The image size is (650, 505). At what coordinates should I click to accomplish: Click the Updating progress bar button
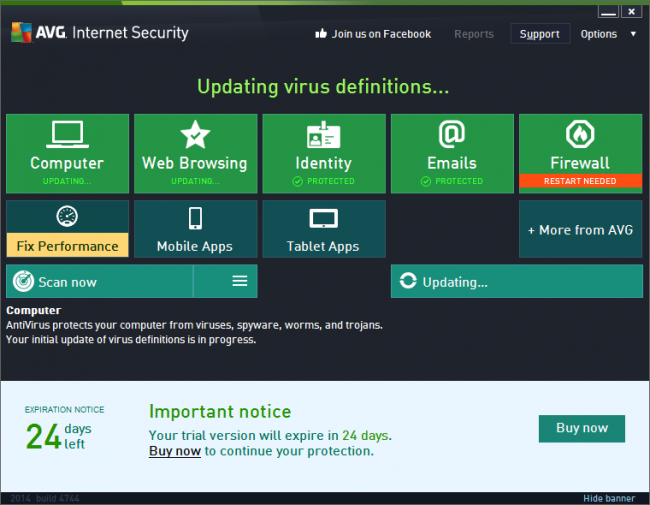516,281
